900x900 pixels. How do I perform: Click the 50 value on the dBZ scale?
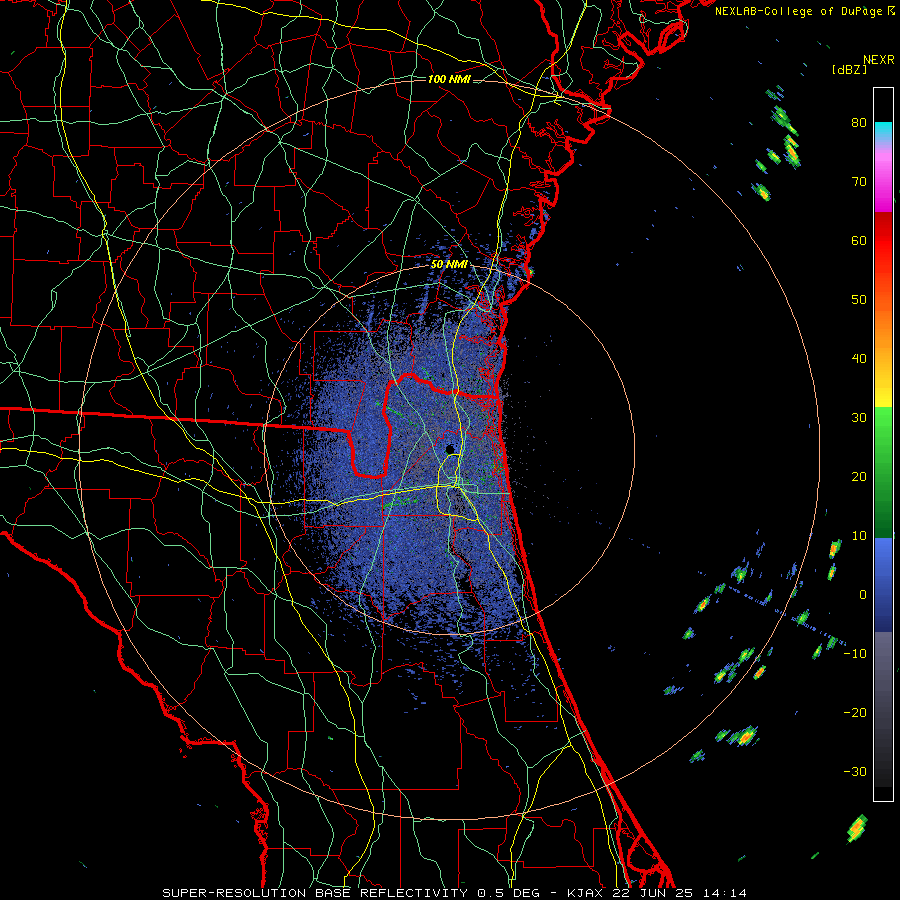coord(859,300)
